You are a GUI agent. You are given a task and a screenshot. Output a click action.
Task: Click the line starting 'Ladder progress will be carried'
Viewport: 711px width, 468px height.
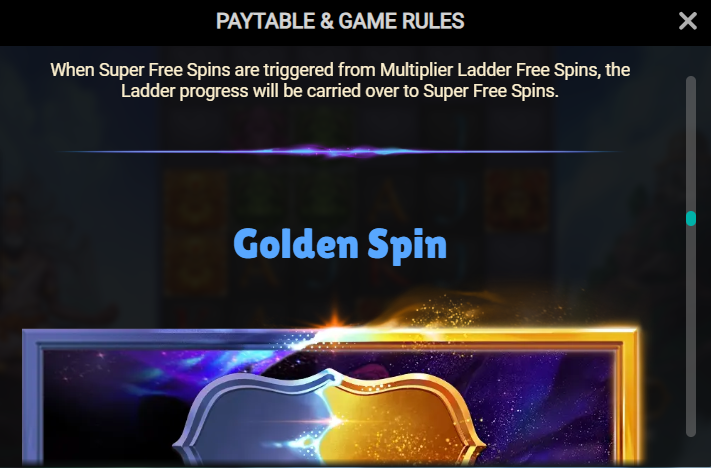(340, 91)
